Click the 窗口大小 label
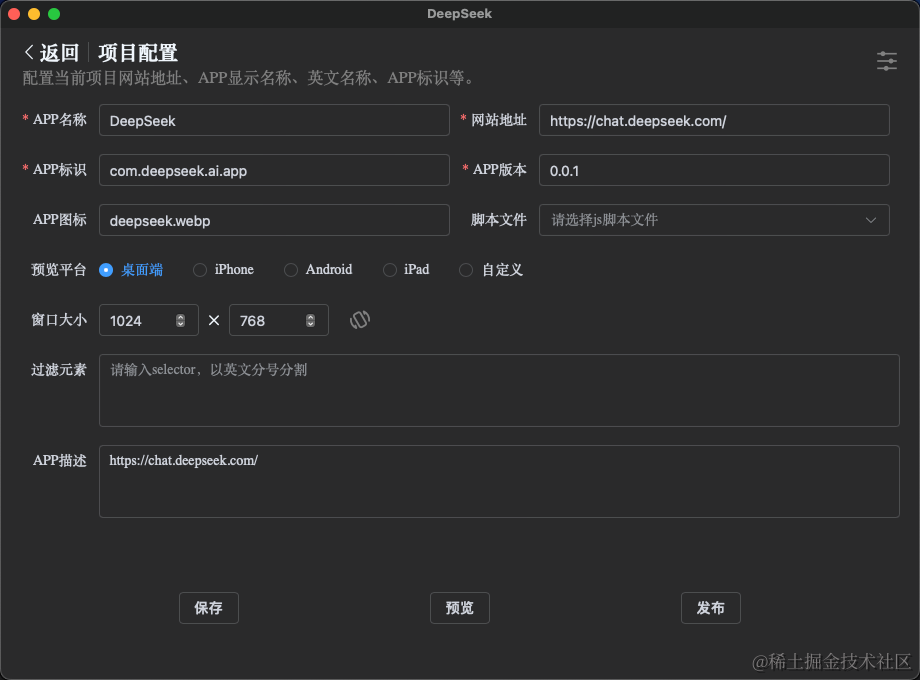The image size is (920, 680). (59, 320)
